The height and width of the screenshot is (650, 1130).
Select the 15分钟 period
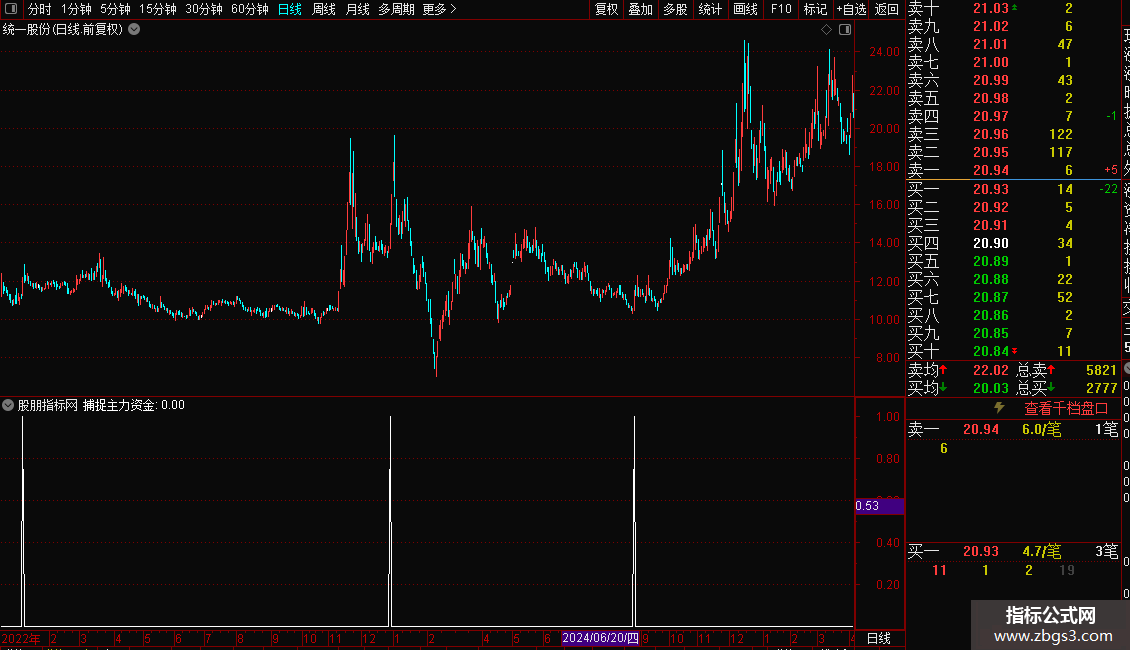pyautogui.click(x=158, y=9)
